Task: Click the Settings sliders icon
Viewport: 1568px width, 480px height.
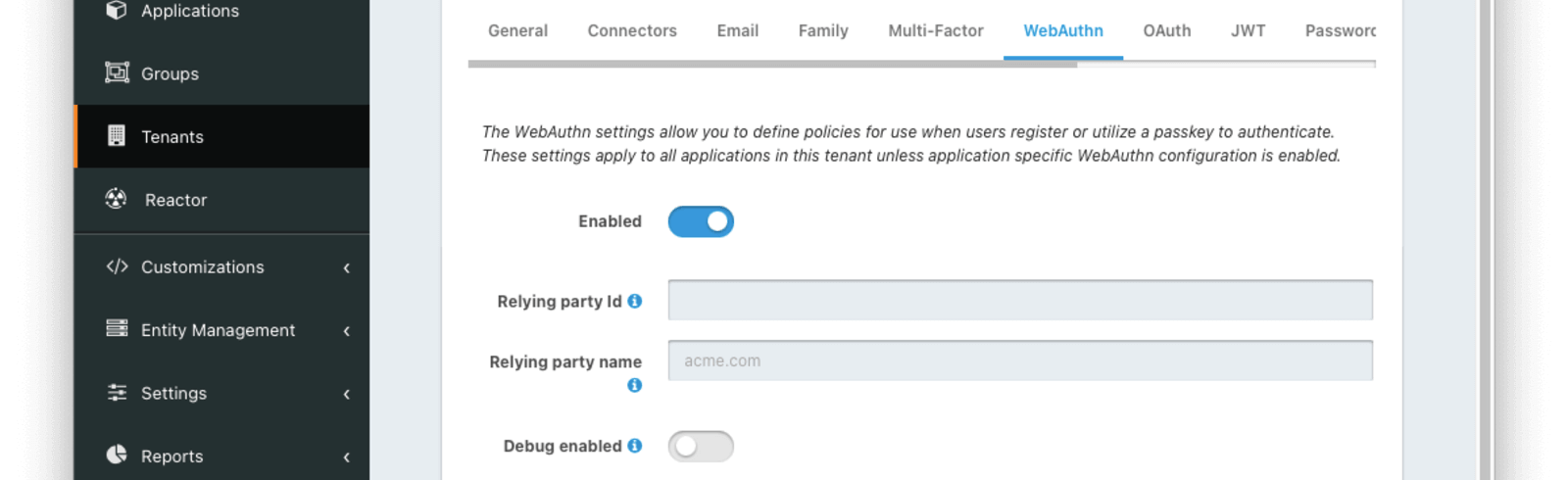Action: [x=117, y=393]
